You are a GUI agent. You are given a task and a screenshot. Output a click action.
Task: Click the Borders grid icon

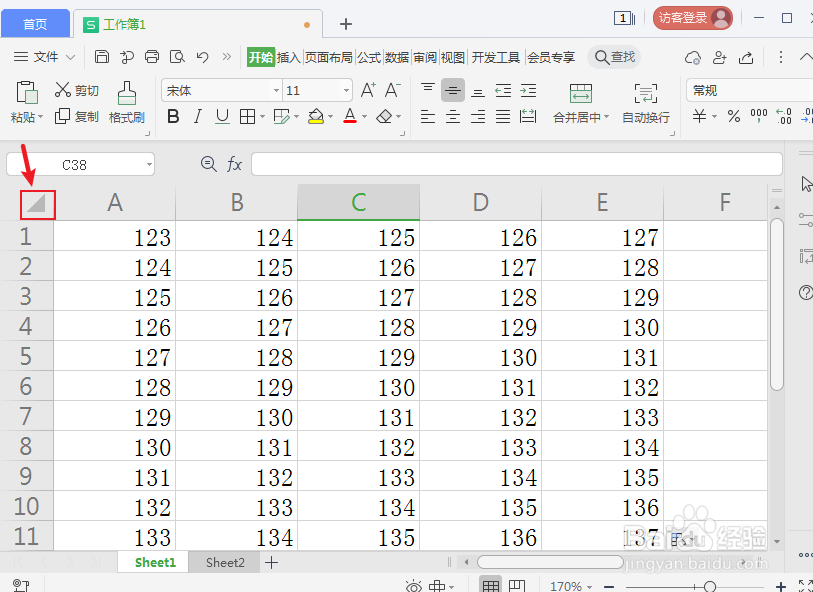pyautogui.click(x=247, y=117)
